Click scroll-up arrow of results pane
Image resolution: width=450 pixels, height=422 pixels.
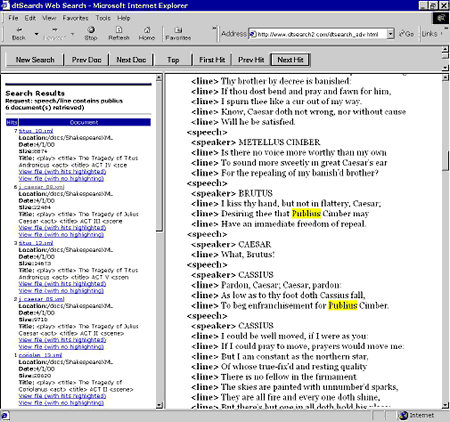159,78
